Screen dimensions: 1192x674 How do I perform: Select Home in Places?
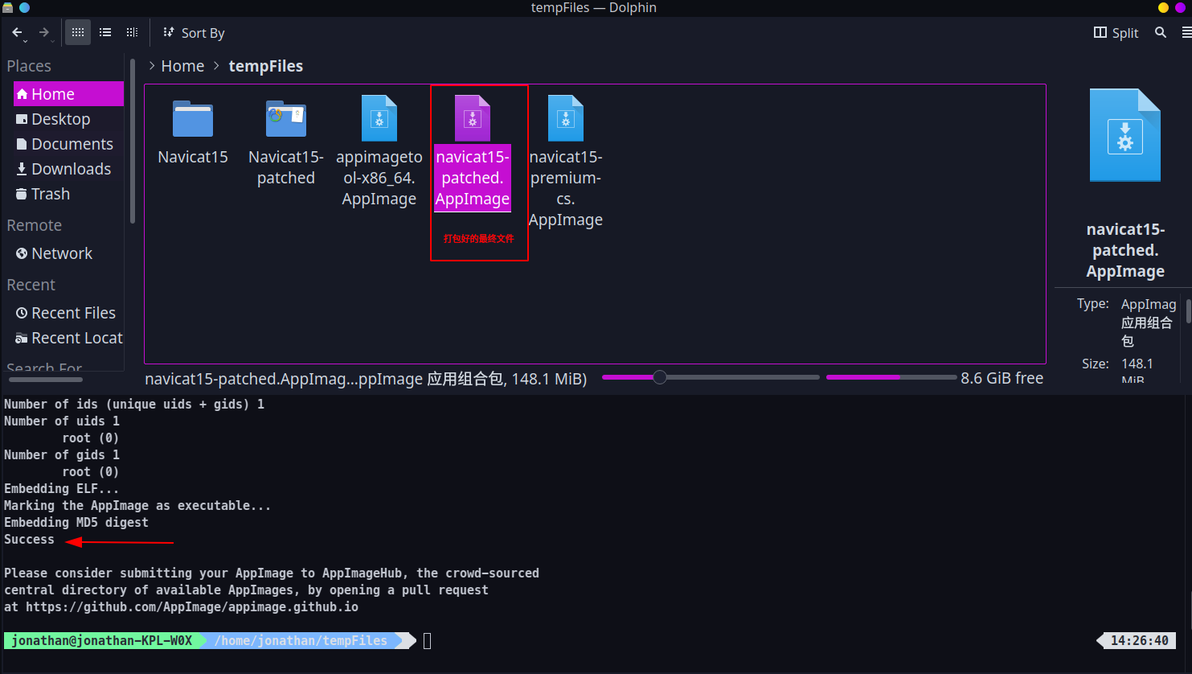pos(68,93)
